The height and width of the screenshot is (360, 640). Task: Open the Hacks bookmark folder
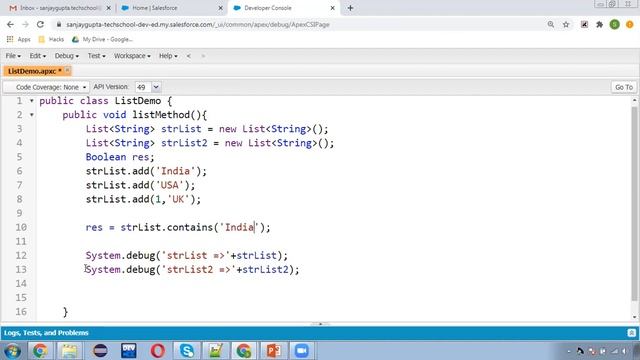[51, 40]
